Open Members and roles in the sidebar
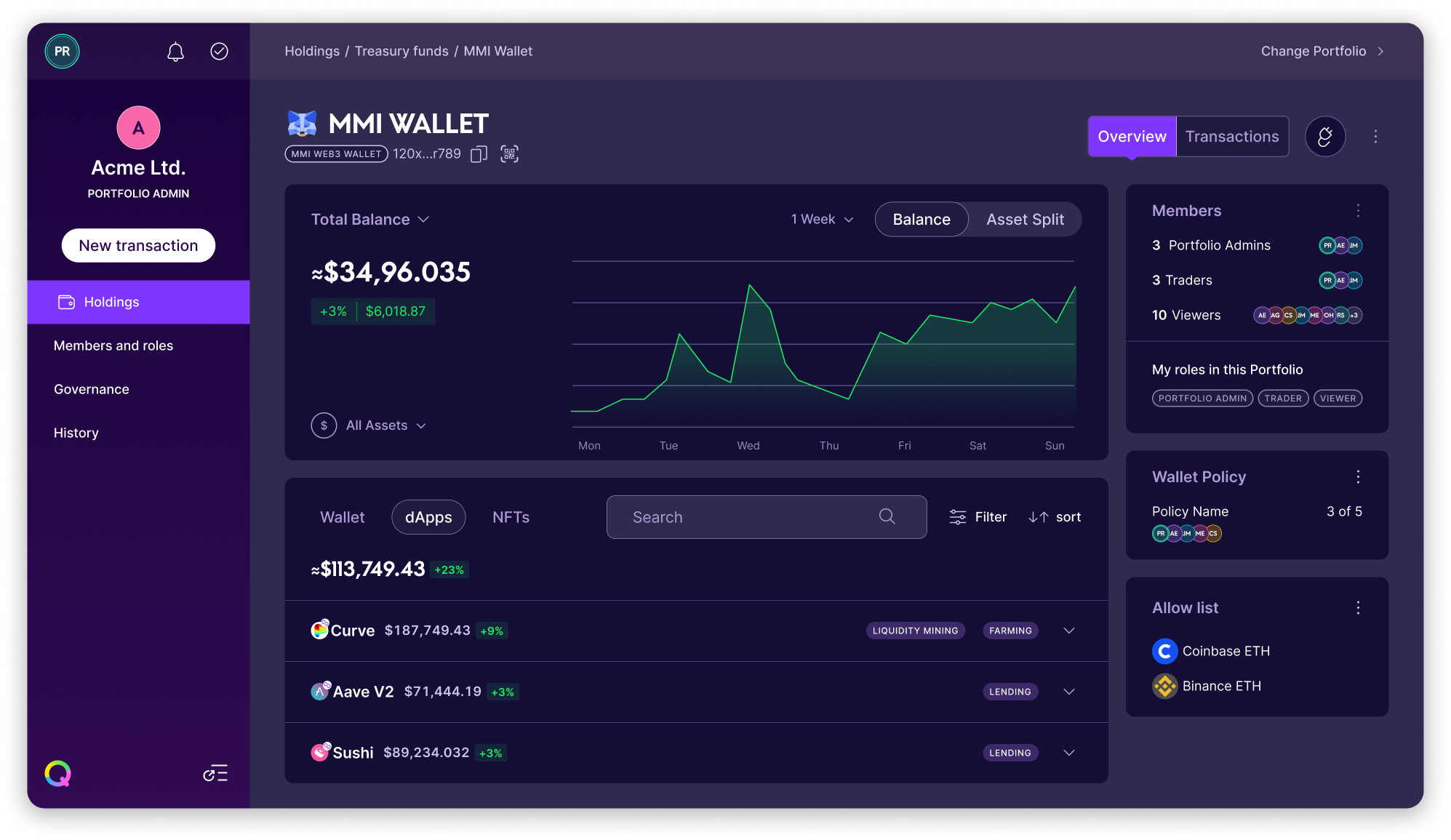Screen dimensions: 1451x840 (113, 345)
